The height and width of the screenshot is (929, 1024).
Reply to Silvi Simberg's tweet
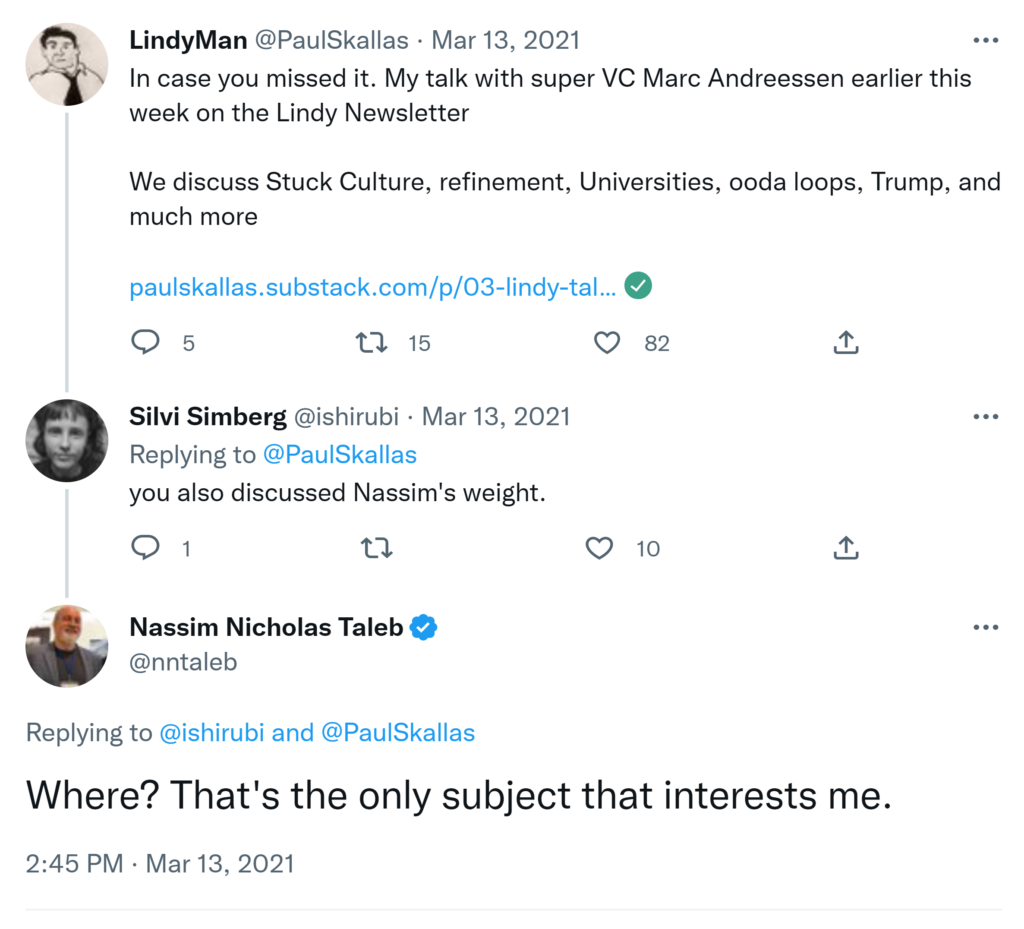146,548
